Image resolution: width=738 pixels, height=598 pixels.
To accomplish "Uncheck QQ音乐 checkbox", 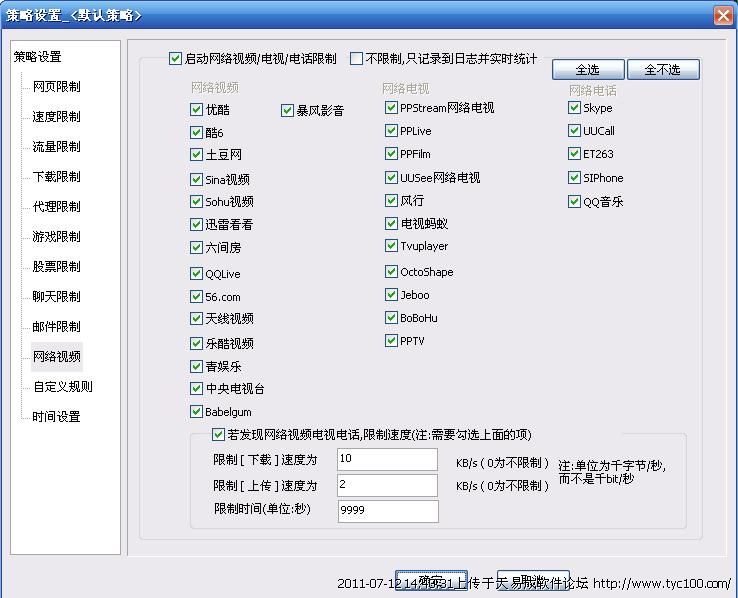I will (574, 202).
